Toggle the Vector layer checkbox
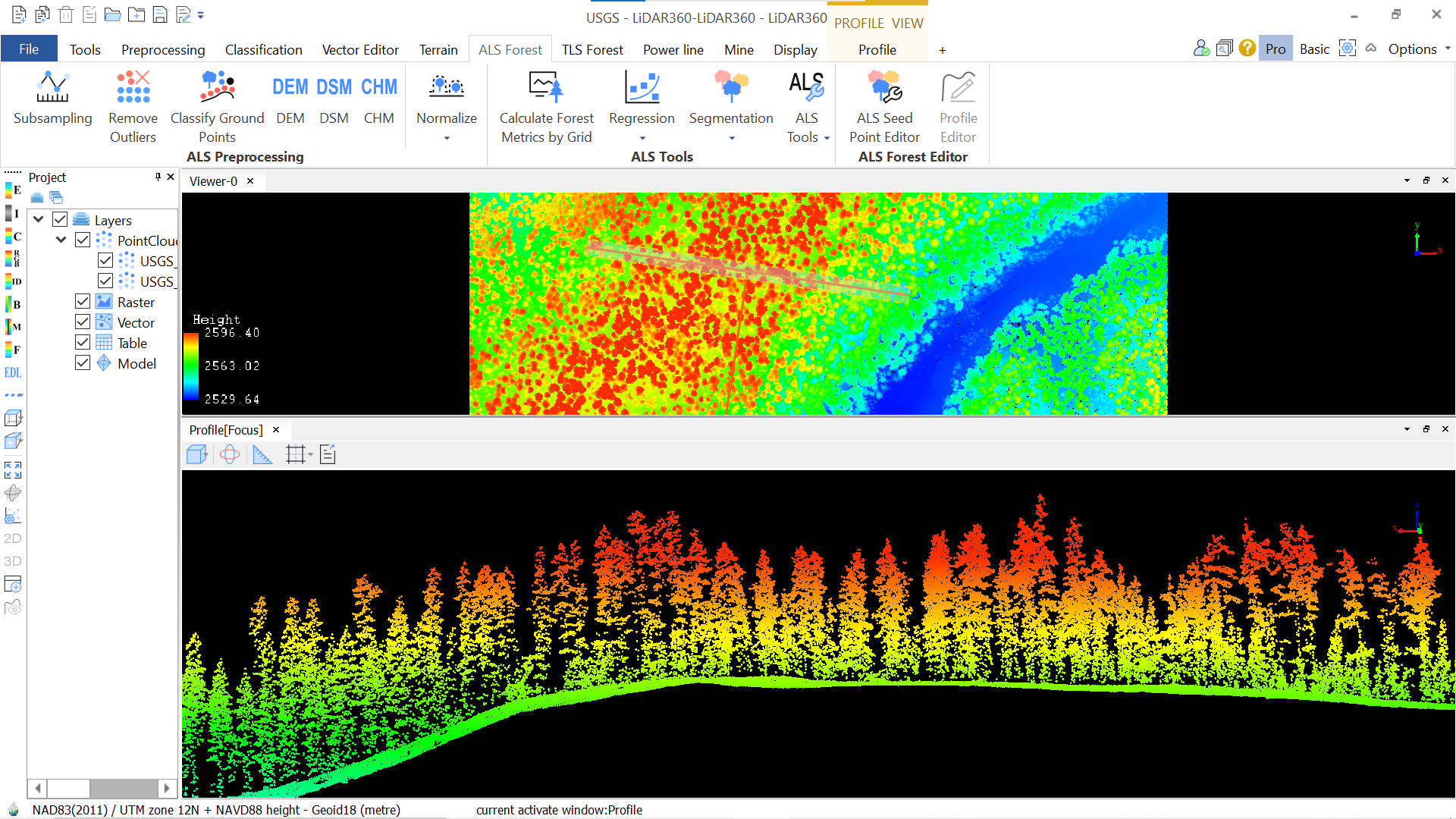This screenshot has height=819, width=1456. (x=82, y=322)
